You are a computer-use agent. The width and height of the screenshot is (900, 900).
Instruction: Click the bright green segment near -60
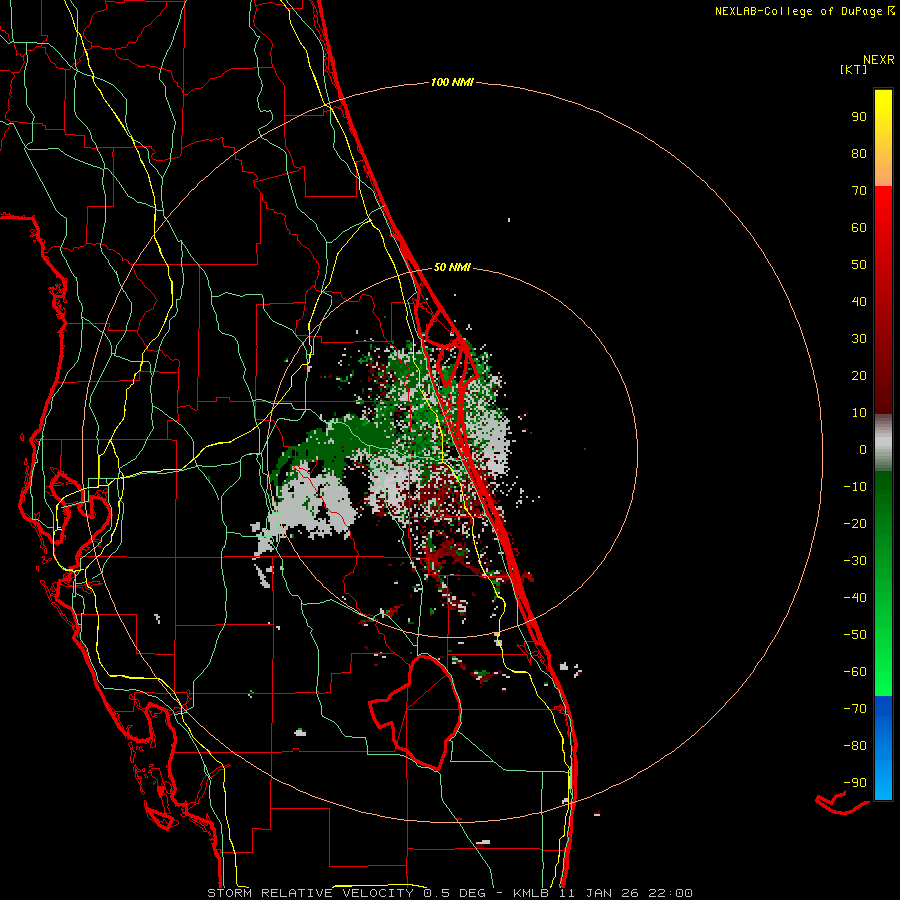883,672
